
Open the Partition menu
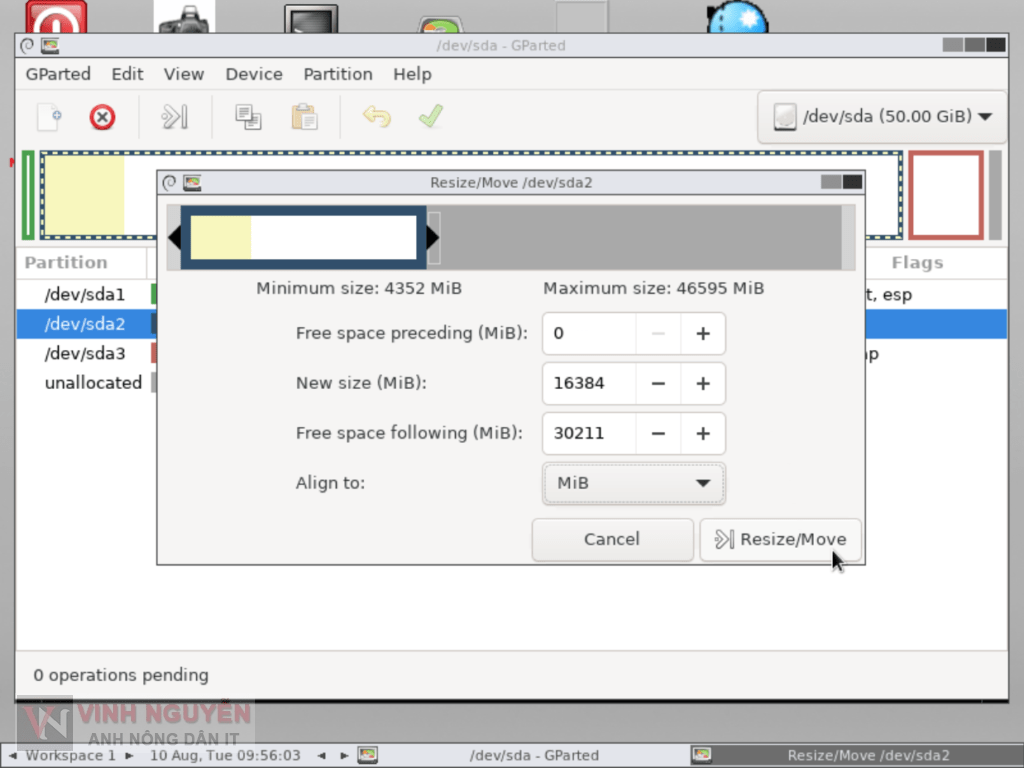[337, 74]
